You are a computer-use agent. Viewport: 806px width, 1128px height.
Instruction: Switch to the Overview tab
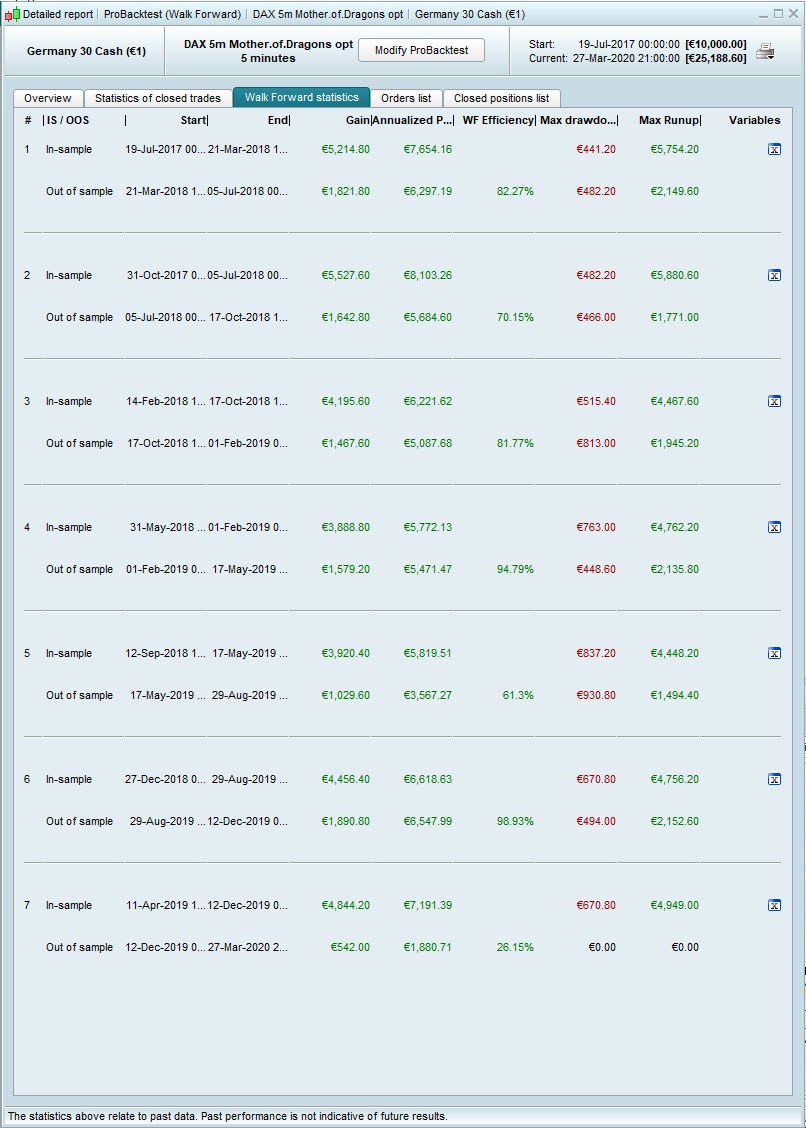pos(47,98)
